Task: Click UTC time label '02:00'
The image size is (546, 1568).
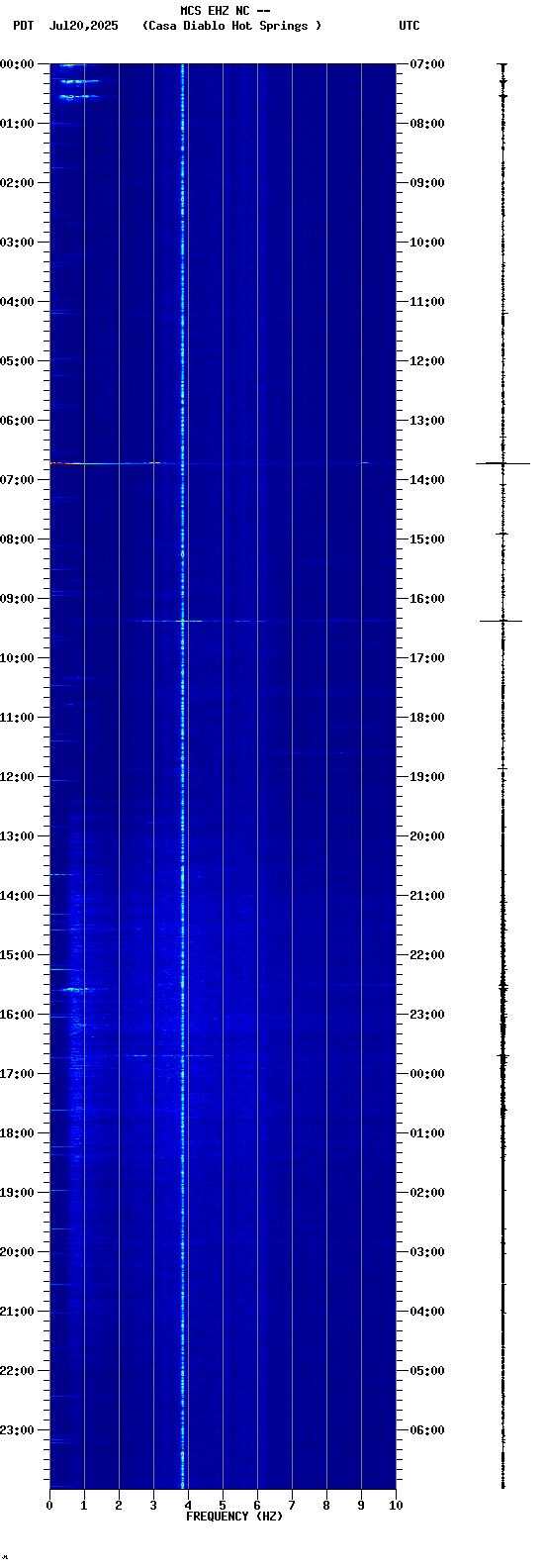Action: coord(427,1193)
